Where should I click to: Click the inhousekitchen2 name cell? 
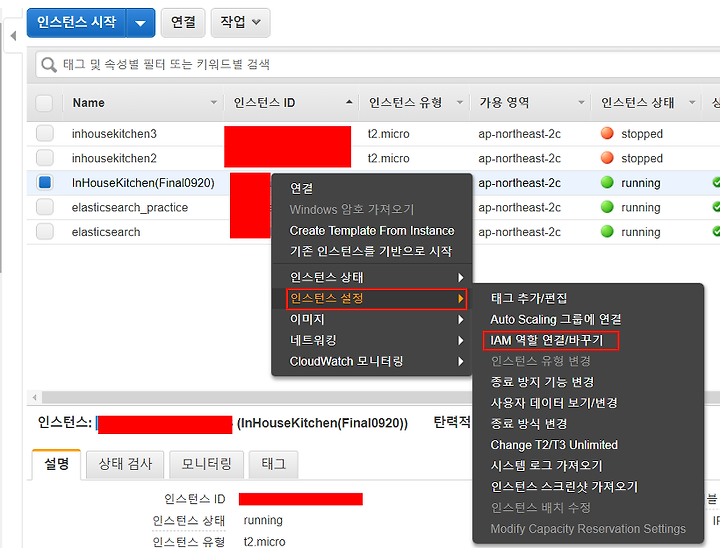click(x=114, y=158)
